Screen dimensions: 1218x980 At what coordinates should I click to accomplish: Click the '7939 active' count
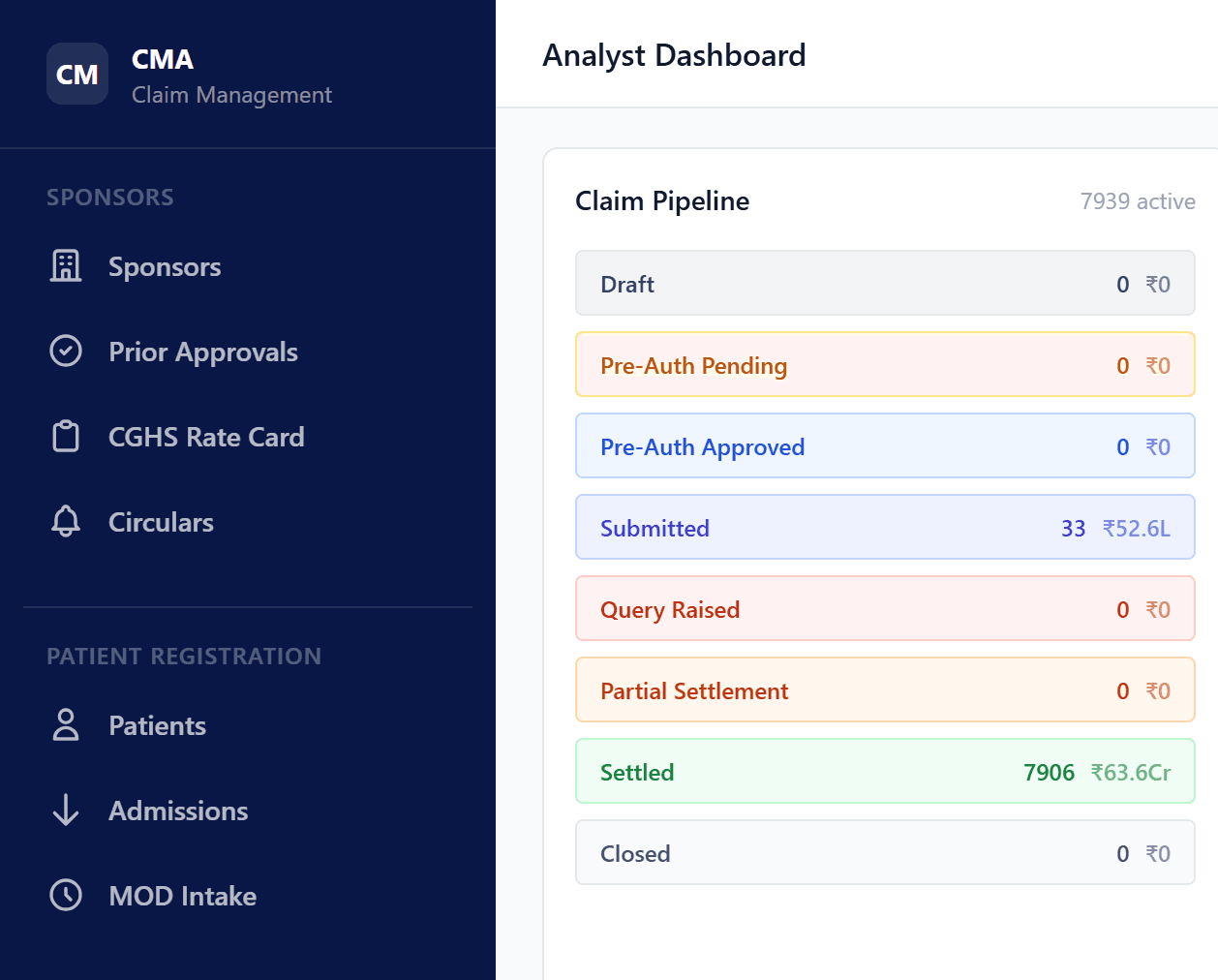tap(1138, 201)
